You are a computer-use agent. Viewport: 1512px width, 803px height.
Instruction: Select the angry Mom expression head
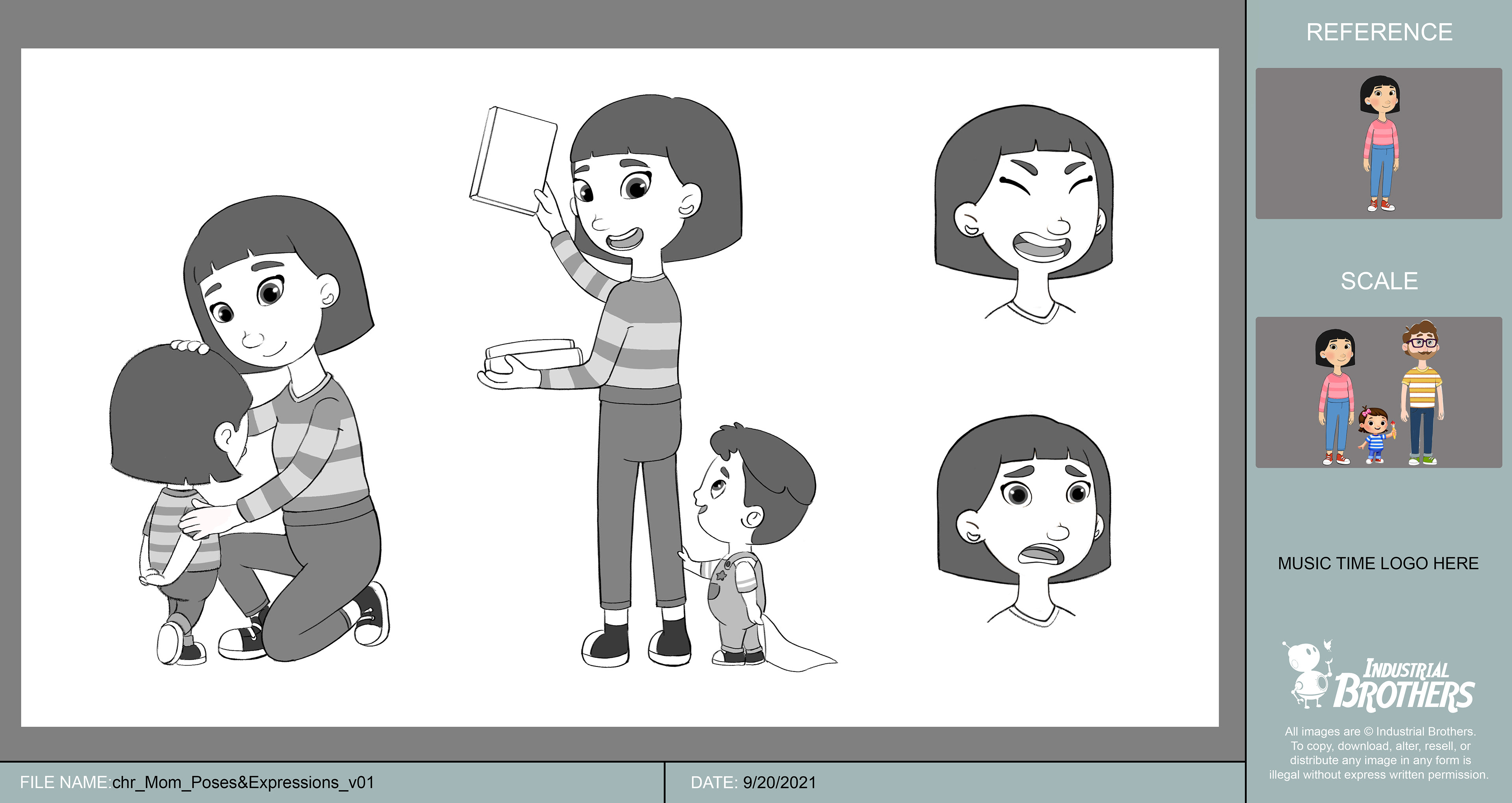[1024, 214]
